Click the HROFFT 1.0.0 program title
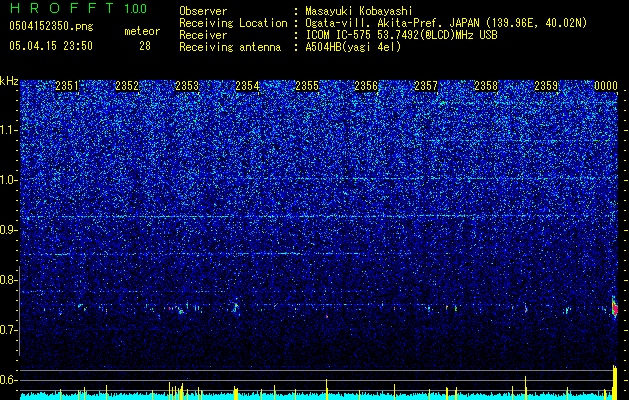The width and height of the screenshot is (629, 400). coord(78,8)
